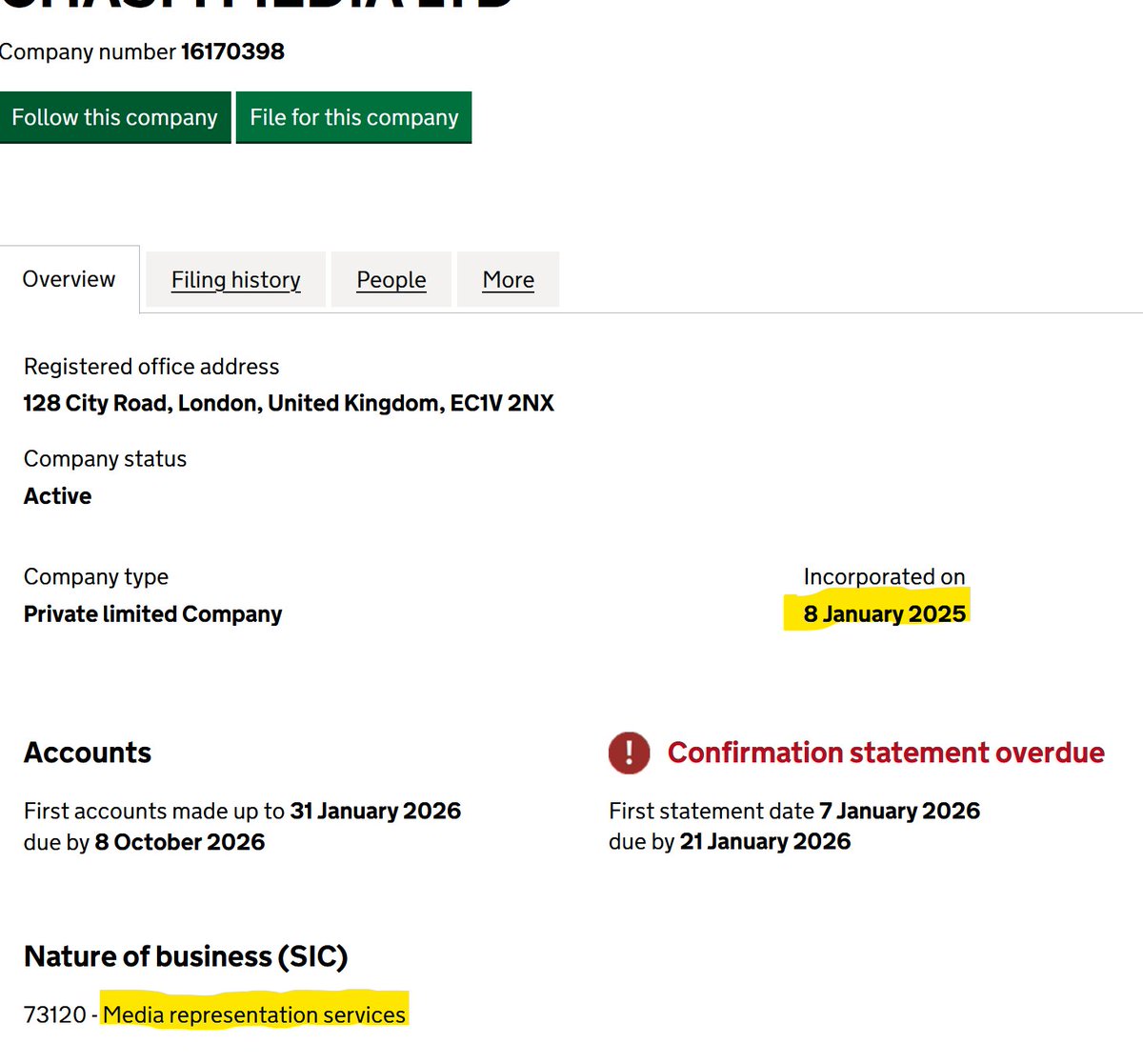Click Confirmation statement overdue heading
The width and height of the screenshot is (1143, 1064).
[886, 753]
